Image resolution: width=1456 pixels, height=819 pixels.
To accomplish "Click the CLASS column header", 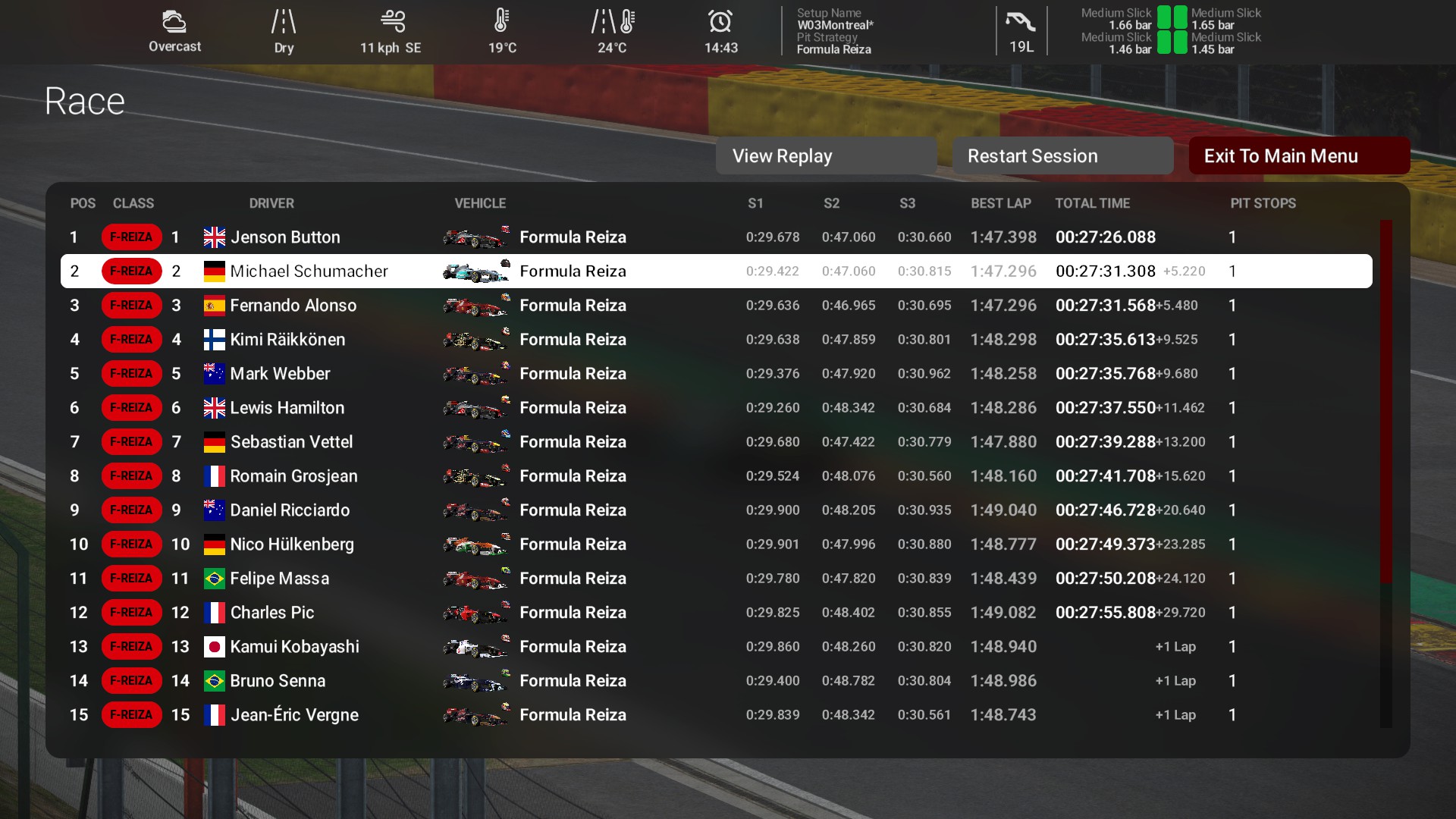I will tap(133, 203).
